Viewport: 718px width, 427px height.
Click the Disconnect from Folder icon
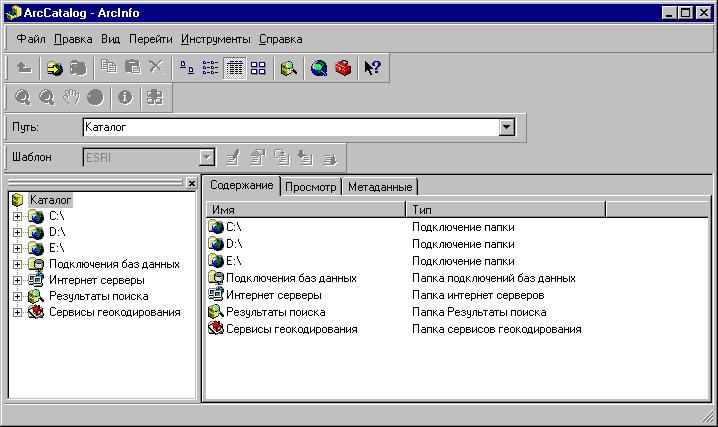(x=78, y=68)
